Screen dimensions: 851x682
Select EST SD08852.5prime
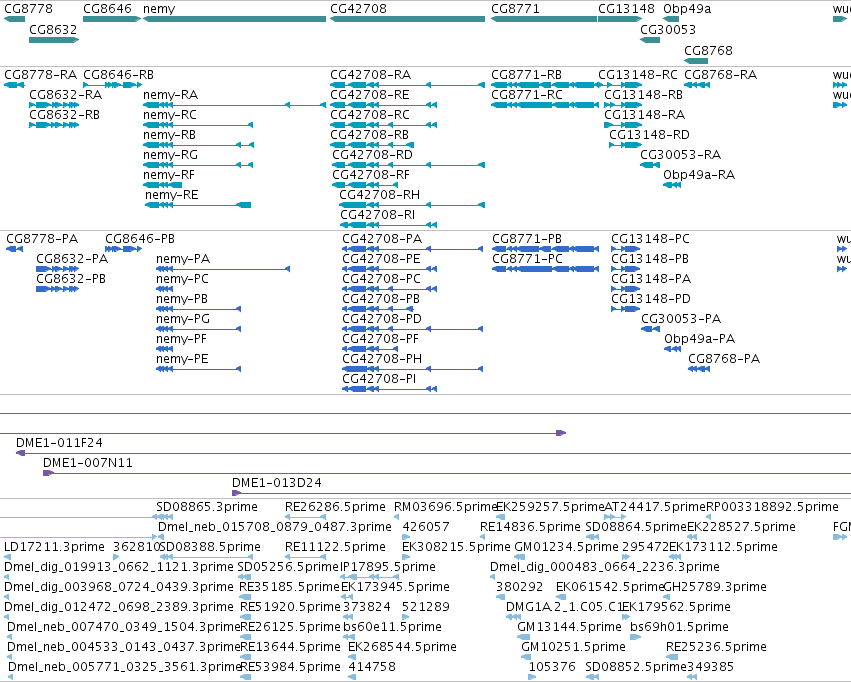point(636,667)
